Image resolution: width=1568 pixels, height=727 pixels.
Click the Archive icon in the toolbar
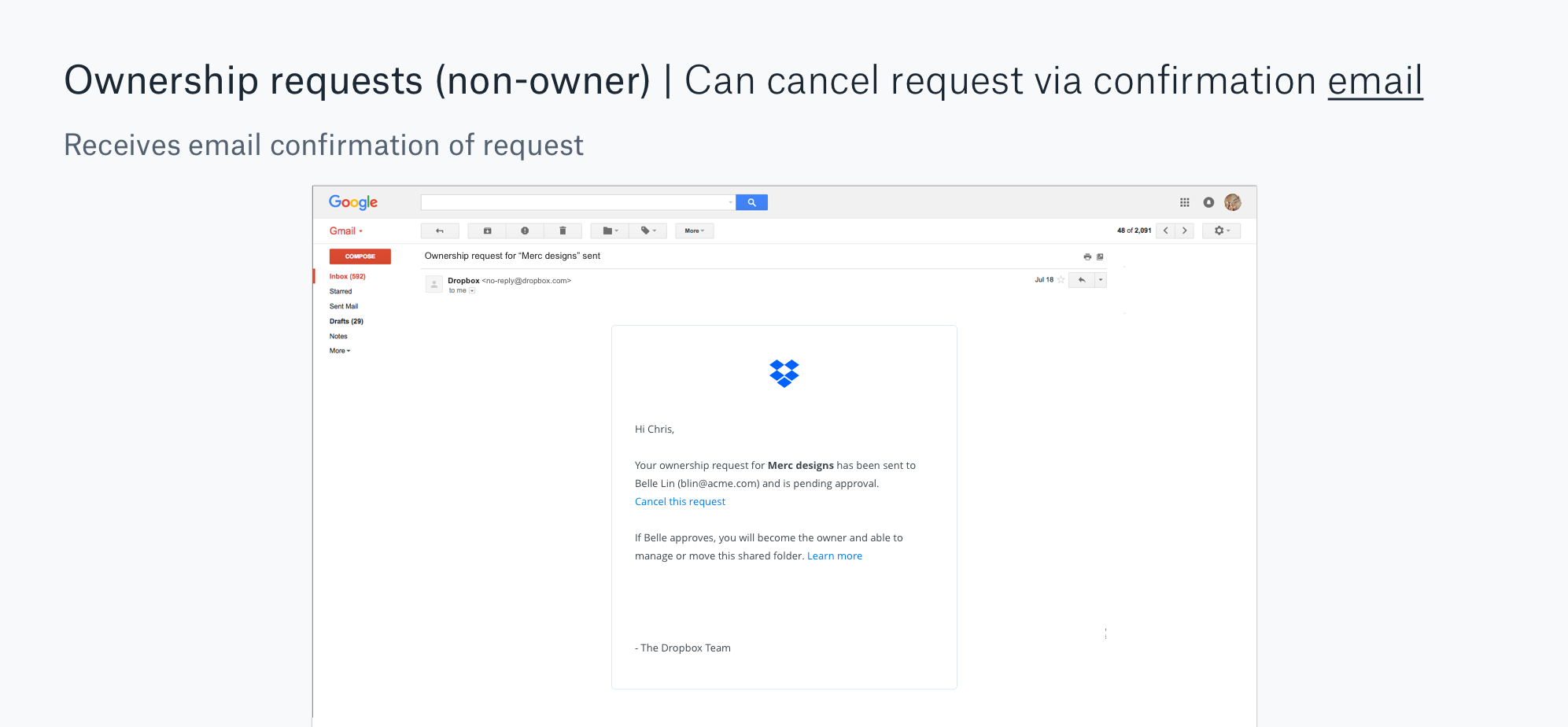click(487, 231)
